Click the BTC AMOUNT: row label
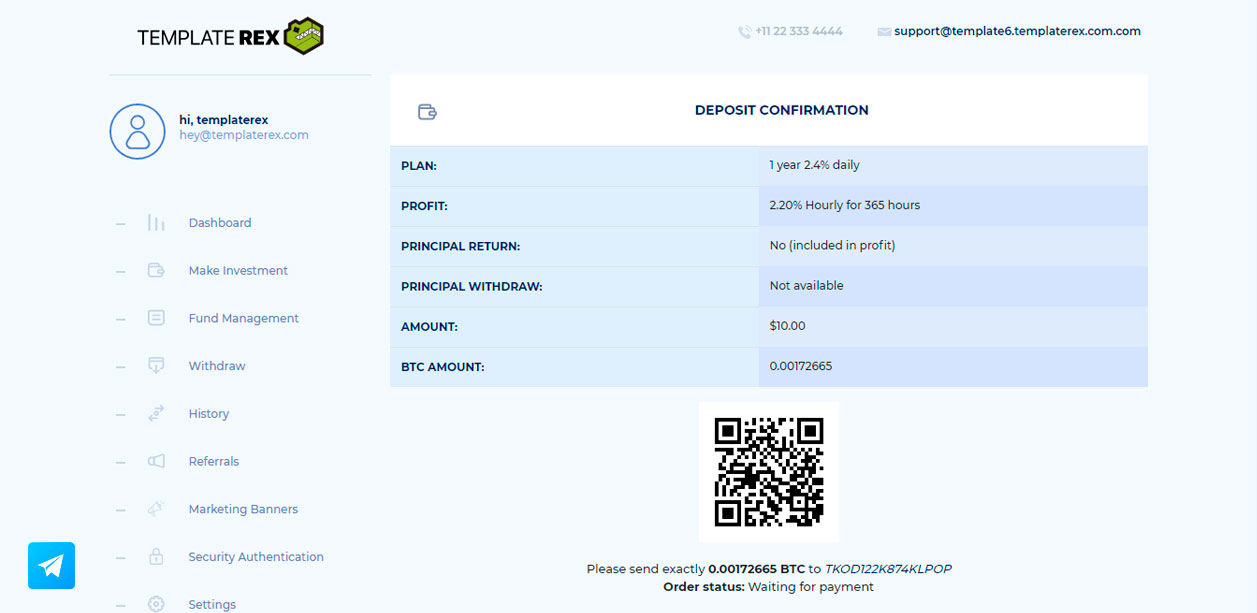The width and height of the screenshot is (1257, 613). click(x=443, y=367)
